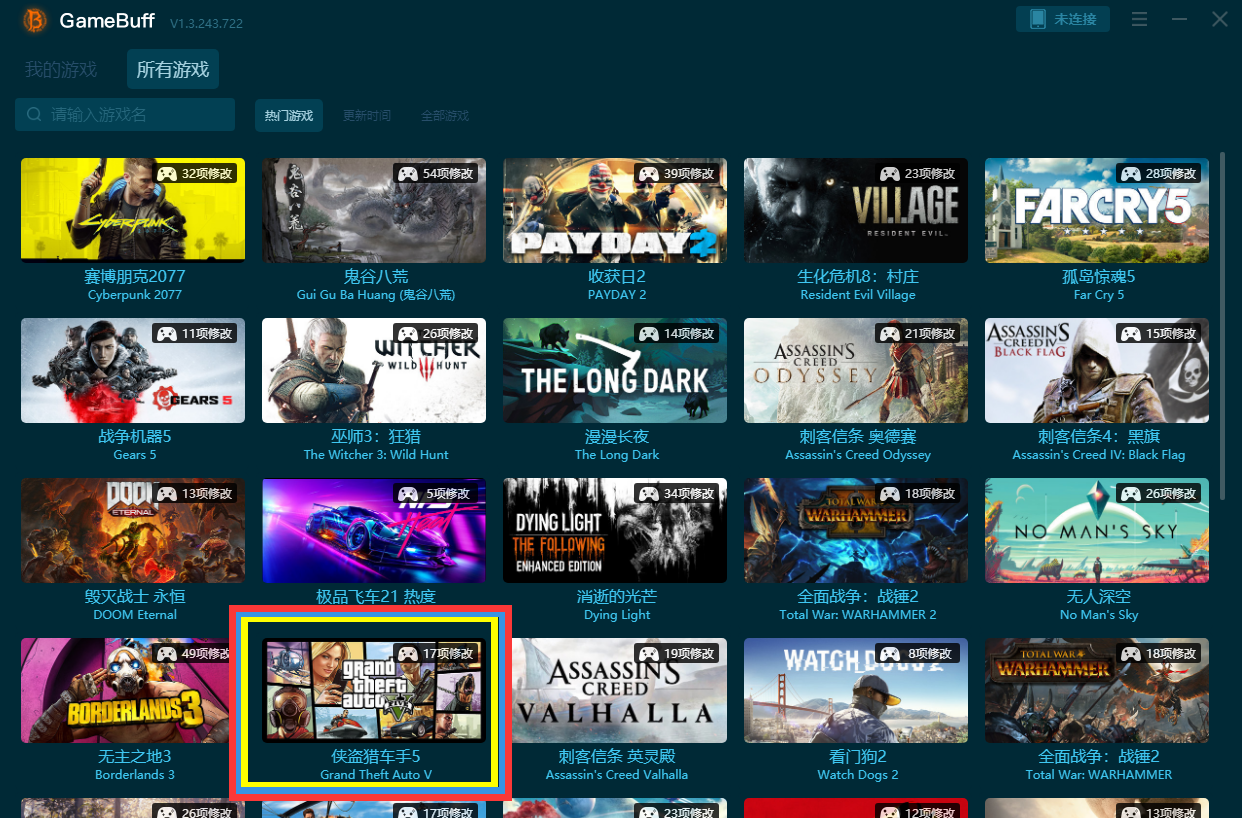Click the Assassin's Creed Valhalla subtitle text
This screenshot has height=818, width=1242.
(x=617, y=775)
